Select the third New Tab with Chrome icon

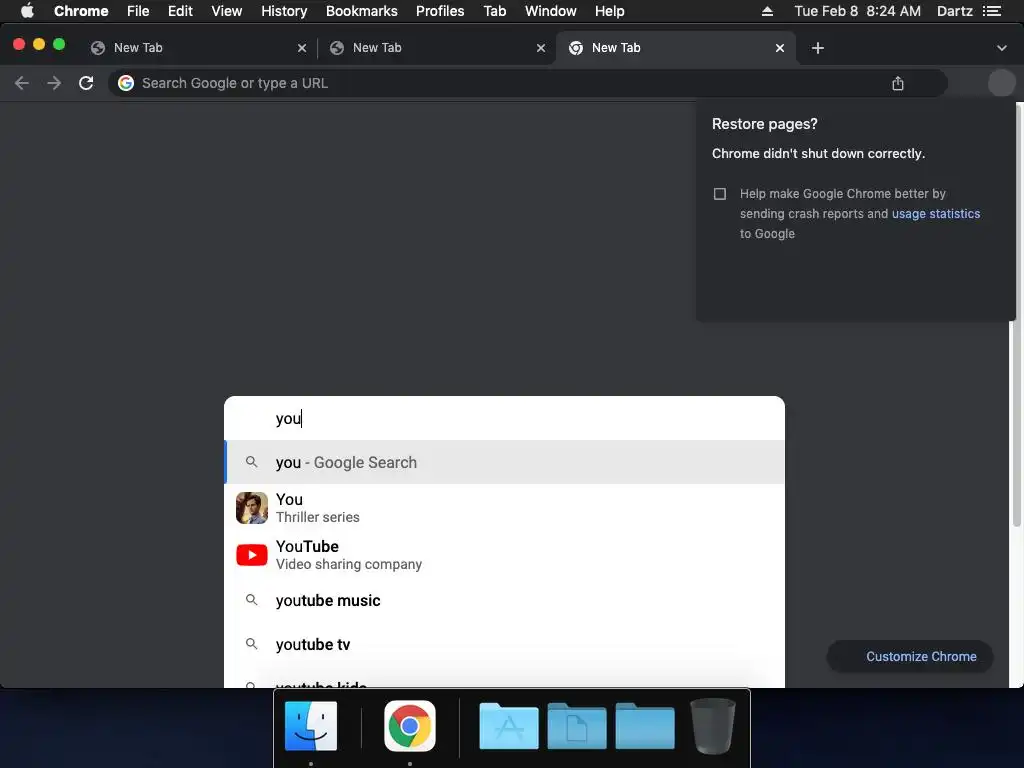click(675, 48)
